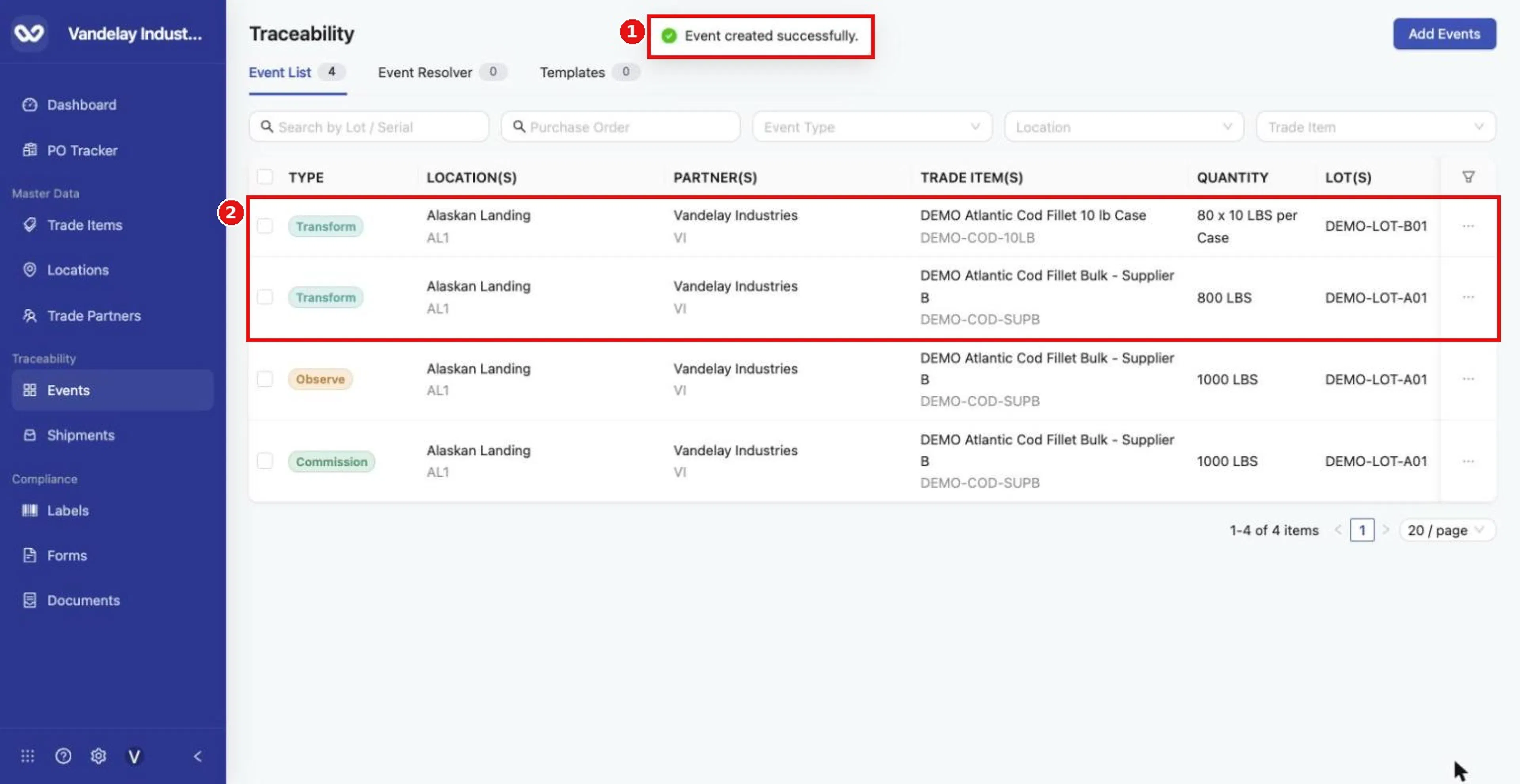Expand the Trade Item filter dropdown
The height and width of the screenshot is (784, 1520).
1376,127
